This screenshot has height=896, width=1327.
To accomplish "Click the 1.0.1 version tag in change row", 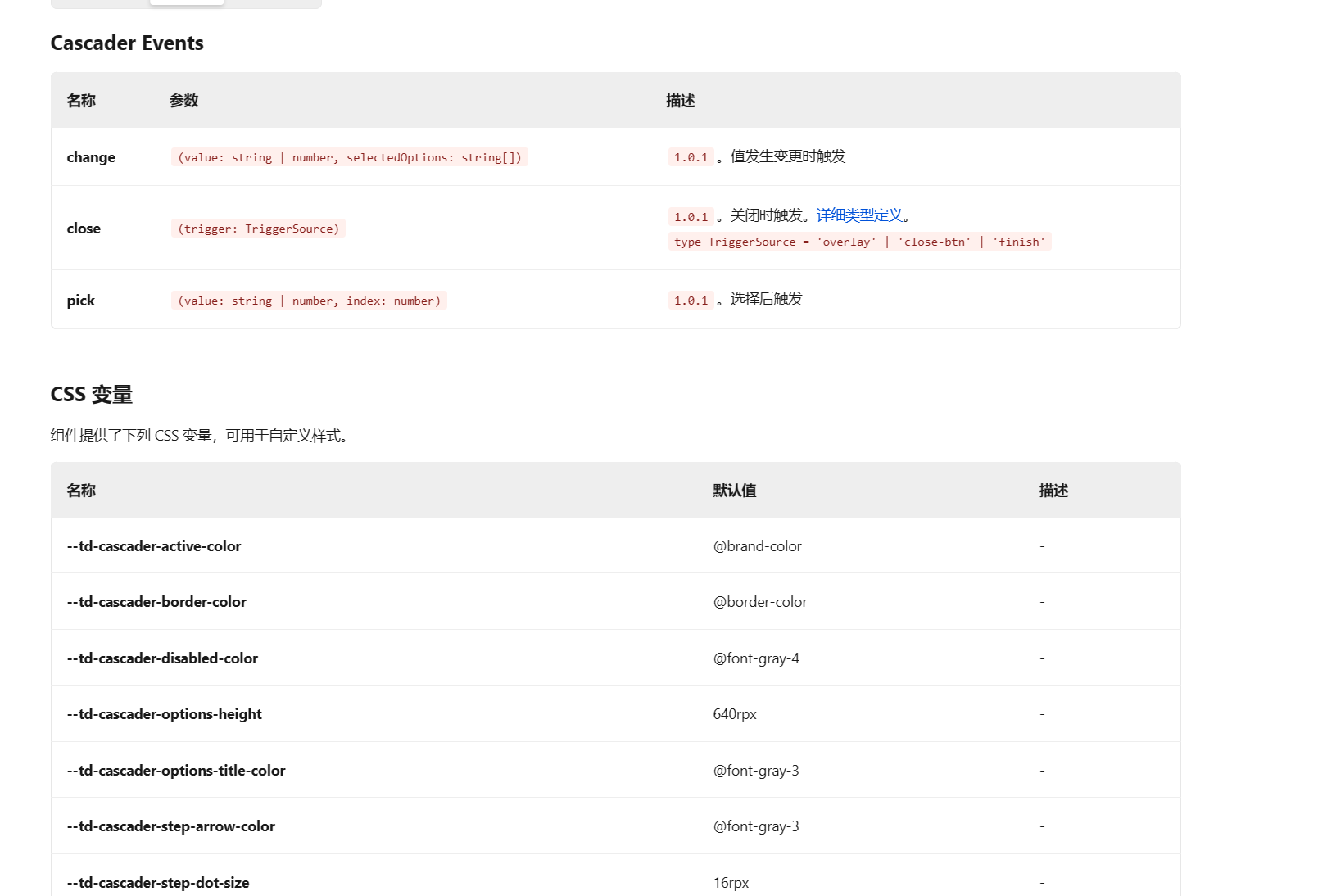I will click(x=691, y=157).
